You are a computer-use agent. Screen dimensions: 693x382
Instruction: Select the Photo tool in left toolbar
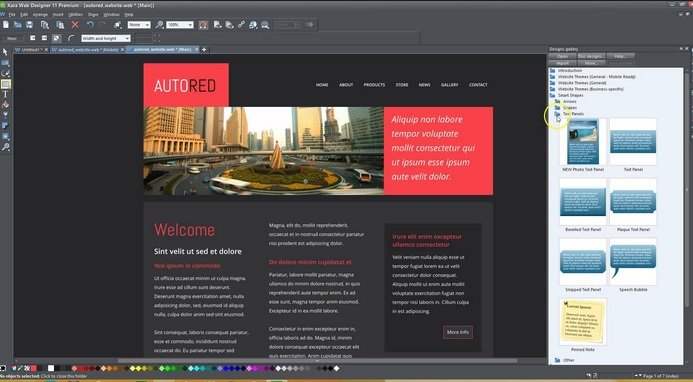point(5,63)
